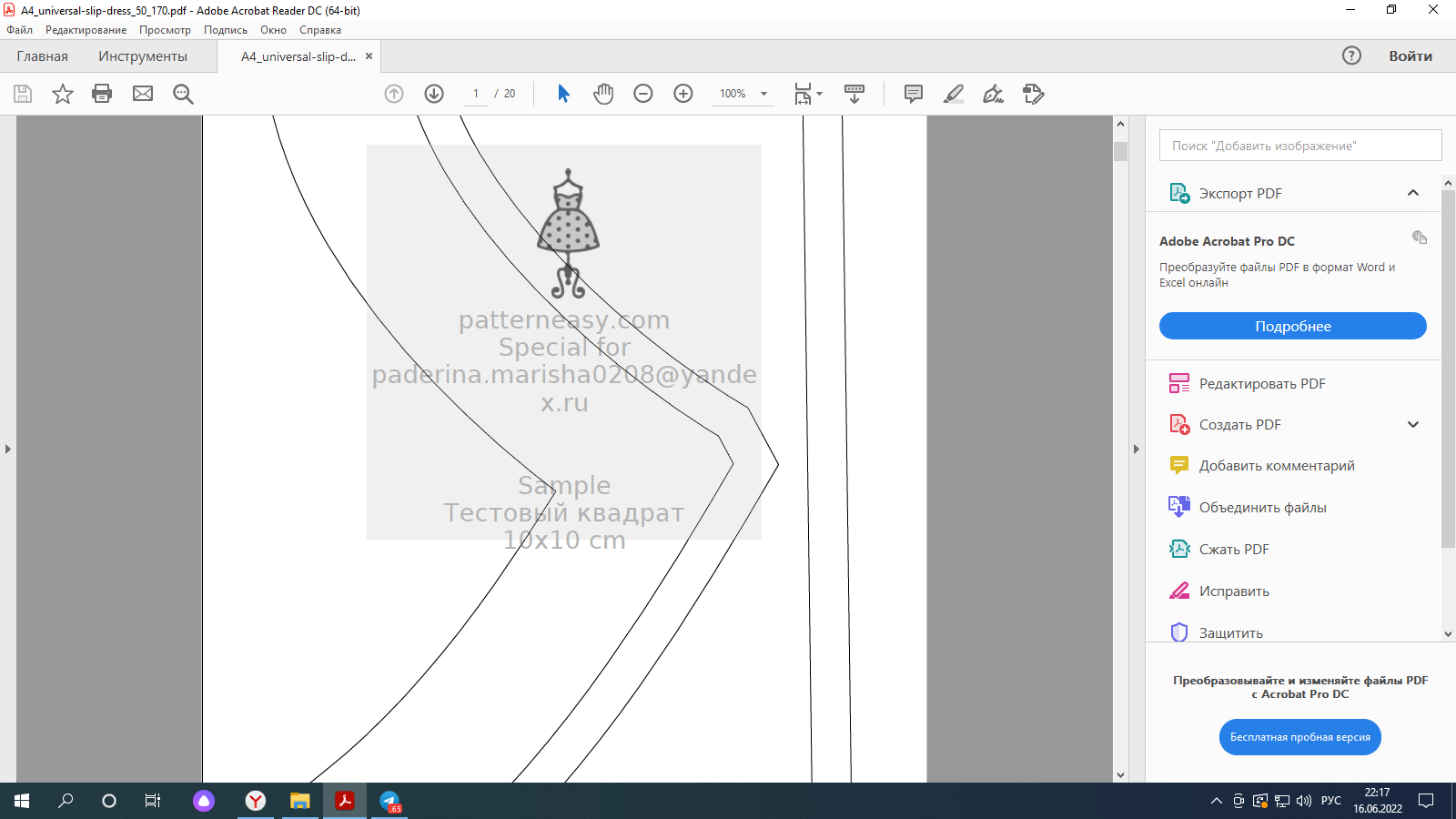The height and width of the screenshot is (819, 1456).
Task: Select the Hand pan tool
Action: pos(603,94)
